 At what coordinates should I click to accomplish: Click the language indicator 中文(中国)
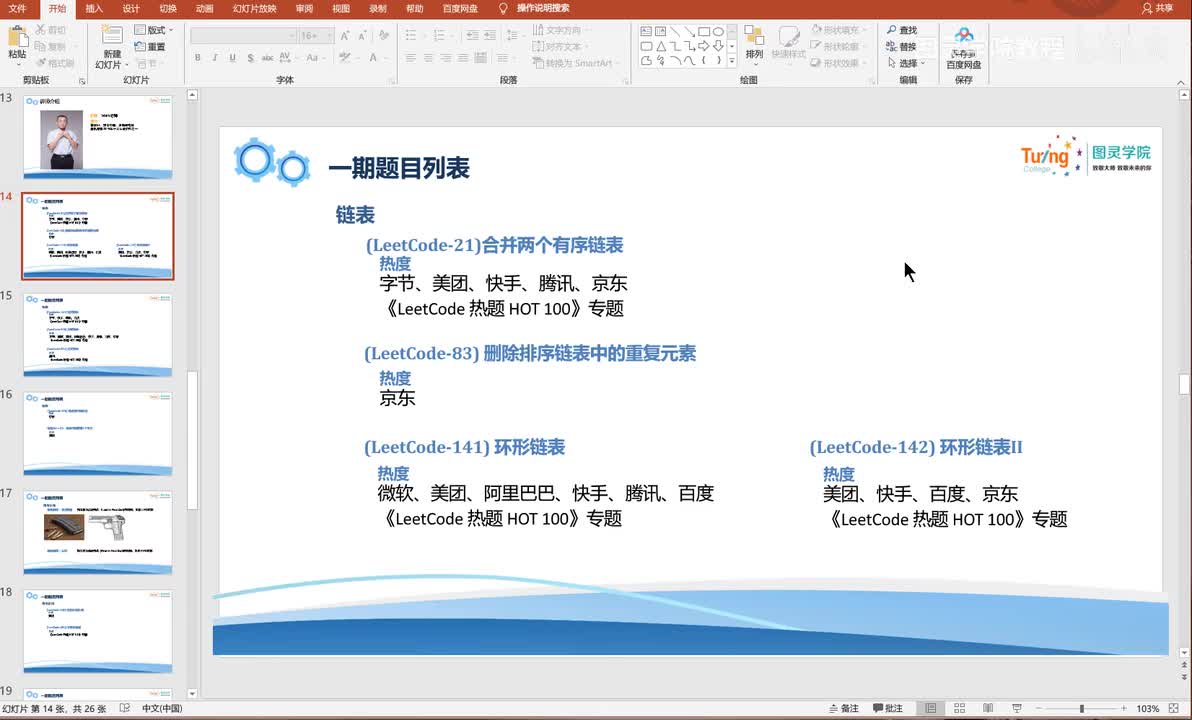[162, 709]
